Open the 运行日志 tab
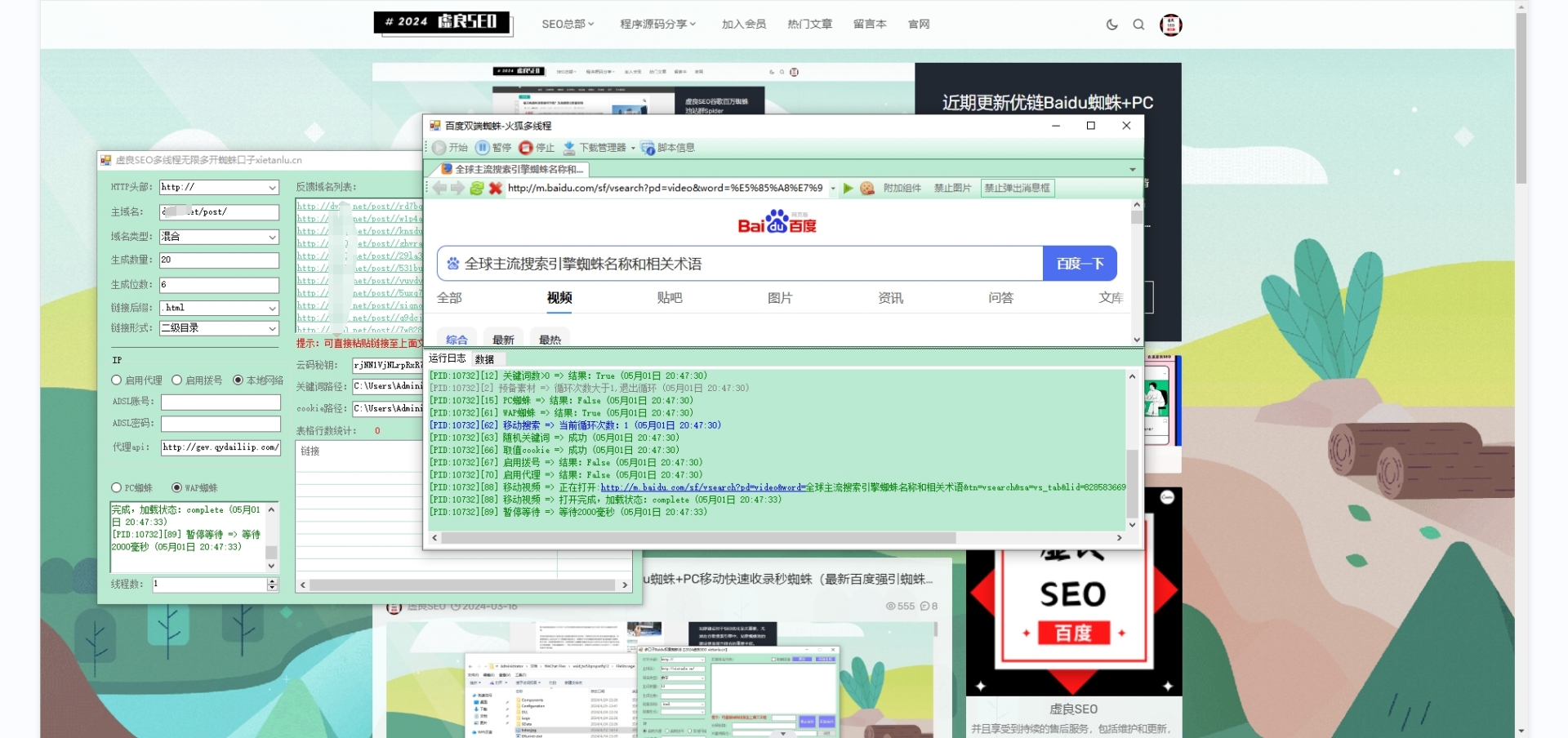Image resolution: width=1568 pixels, height=738 pixels. 447,358
